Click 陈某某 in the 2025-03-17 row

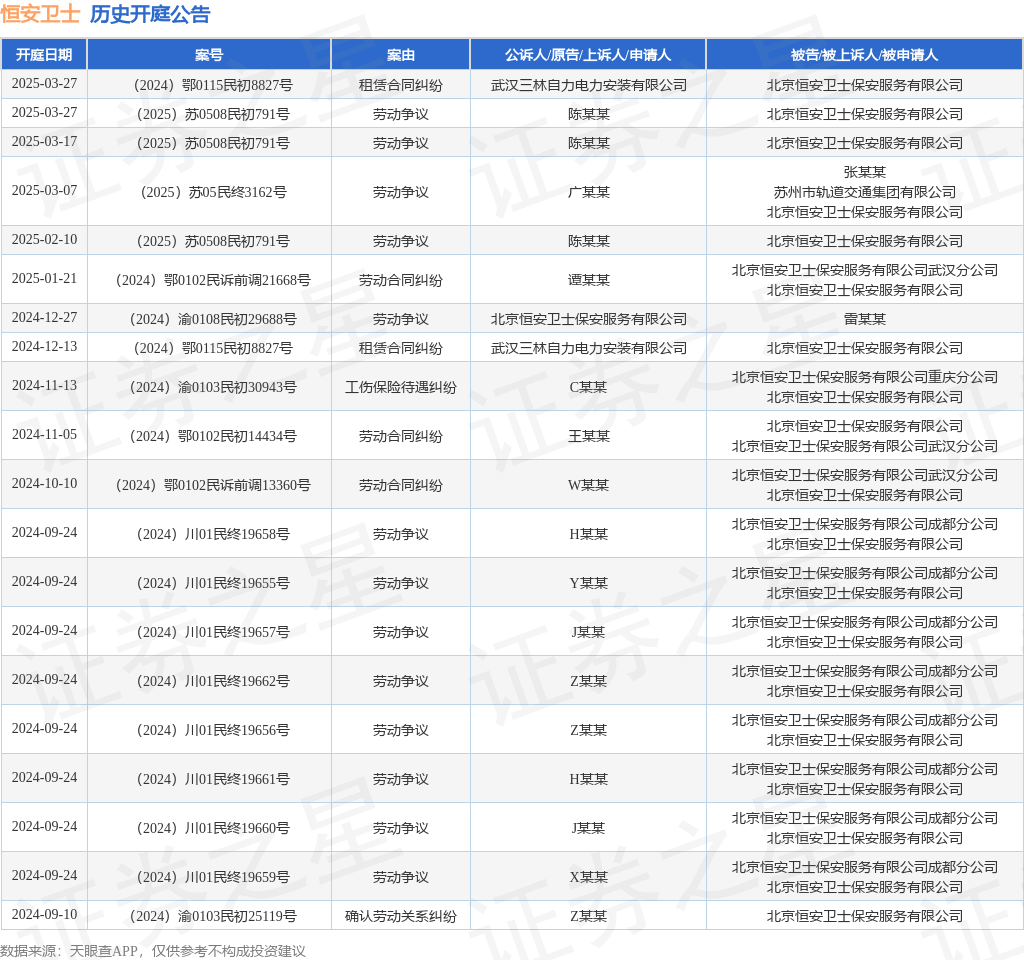pyautogui.click(x=588, y=143)
